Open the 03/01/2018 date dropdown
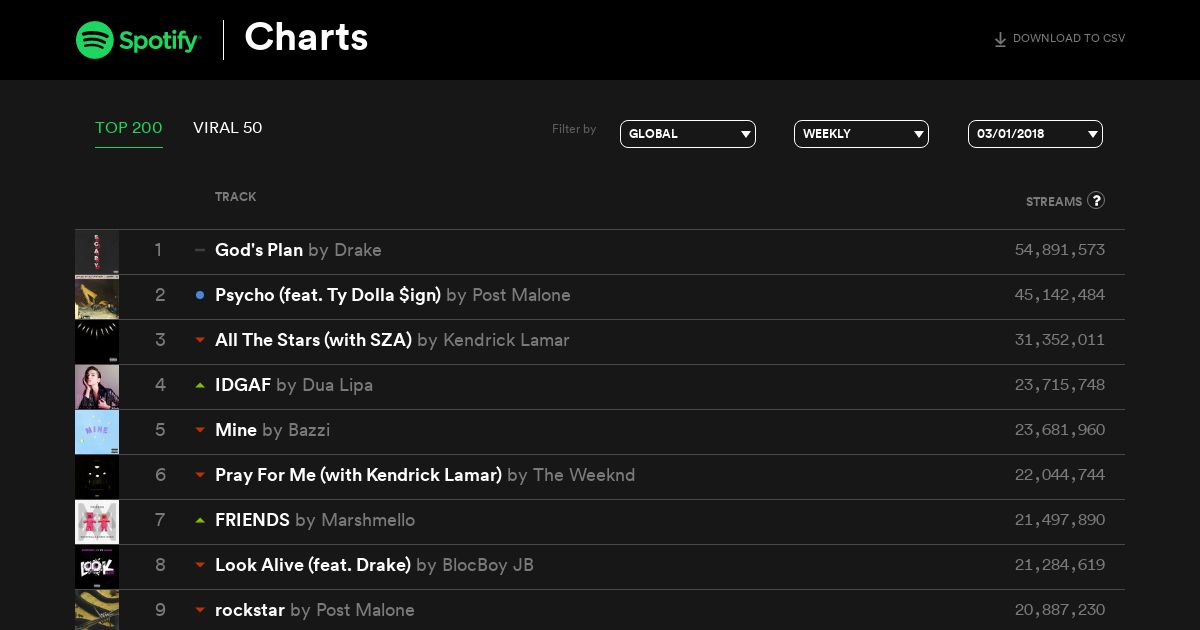Image resolution: width=1200 pixels, height=630 pixels. click(1035, 134)
